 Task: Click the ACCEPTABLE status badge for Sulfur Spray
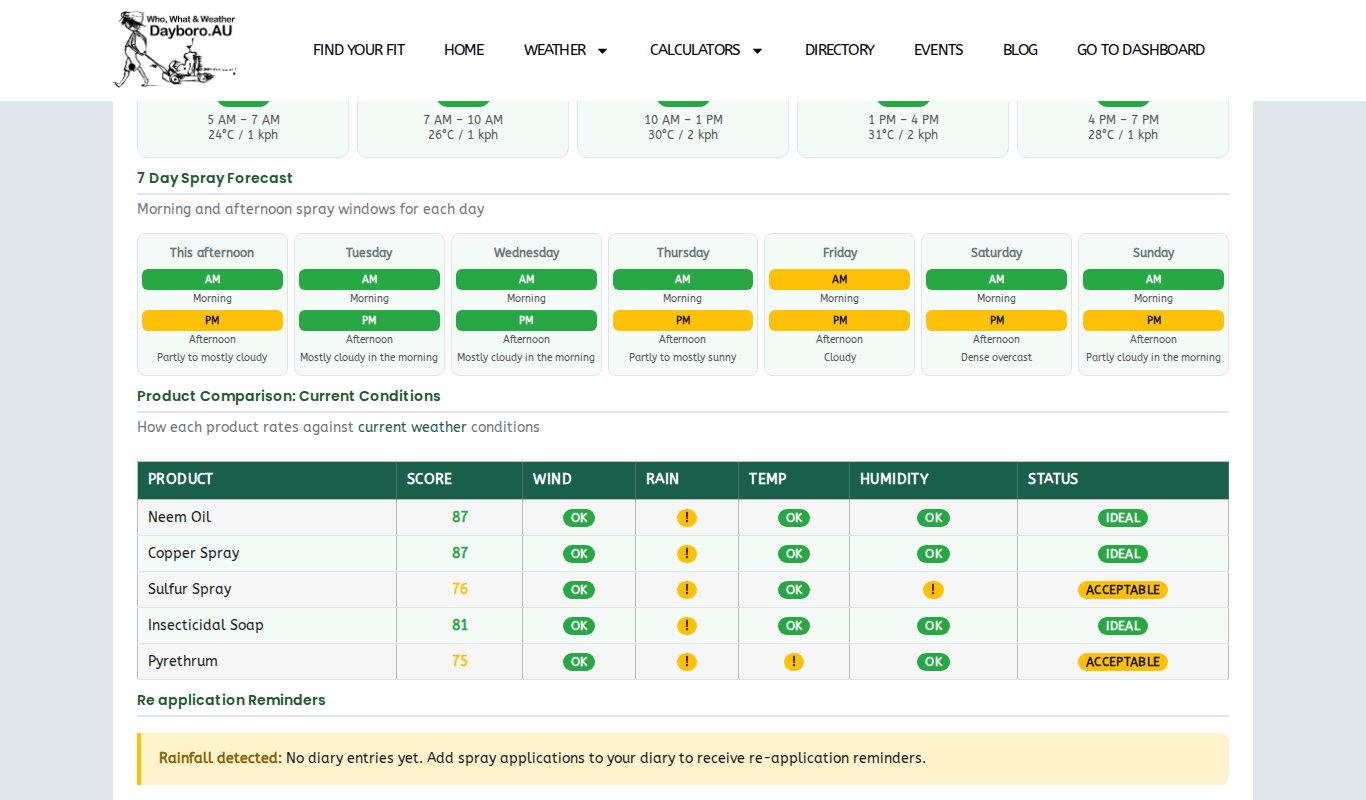1123,590
